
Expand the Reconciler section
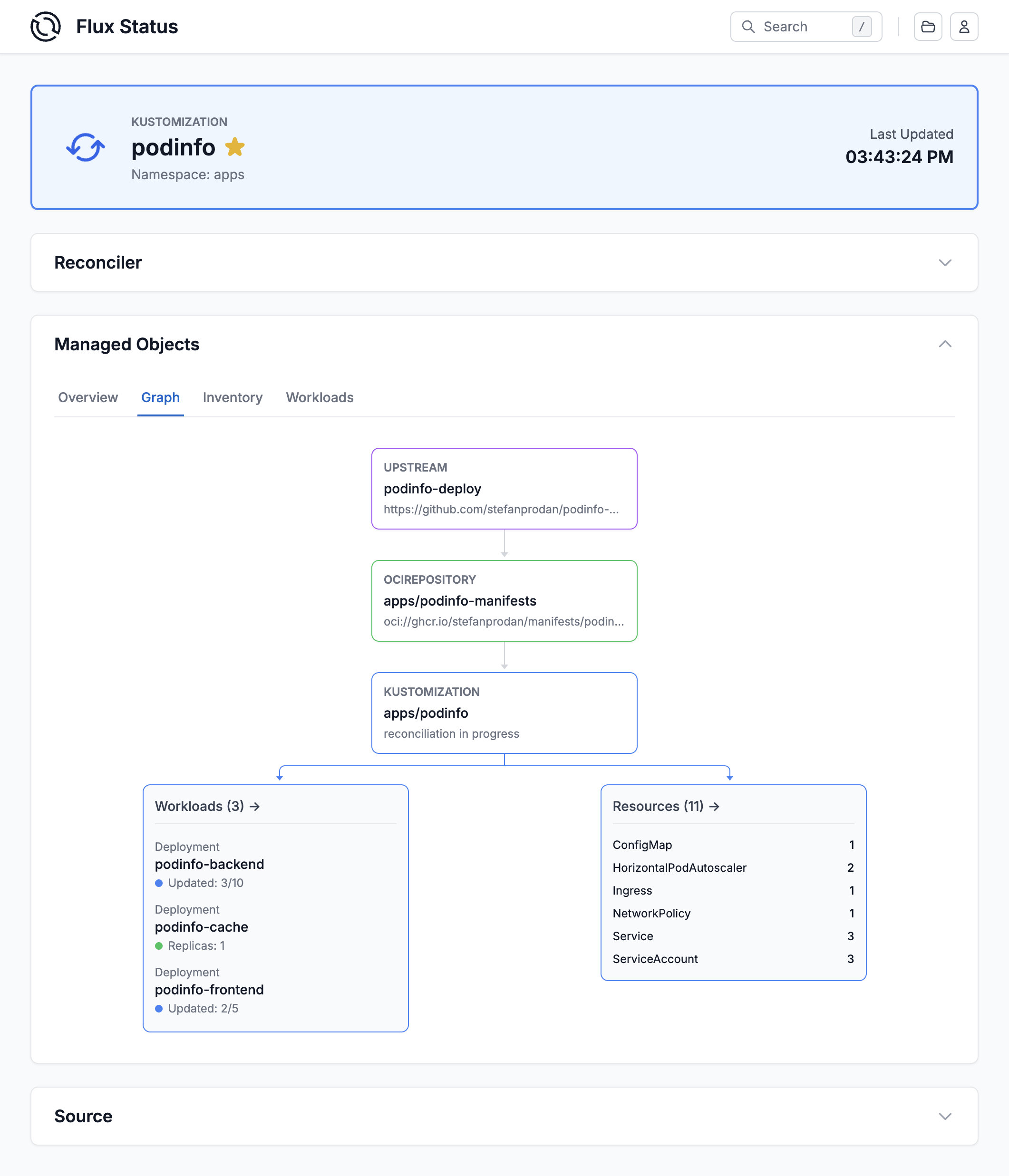pyautogui.click(x=944, y=263)
